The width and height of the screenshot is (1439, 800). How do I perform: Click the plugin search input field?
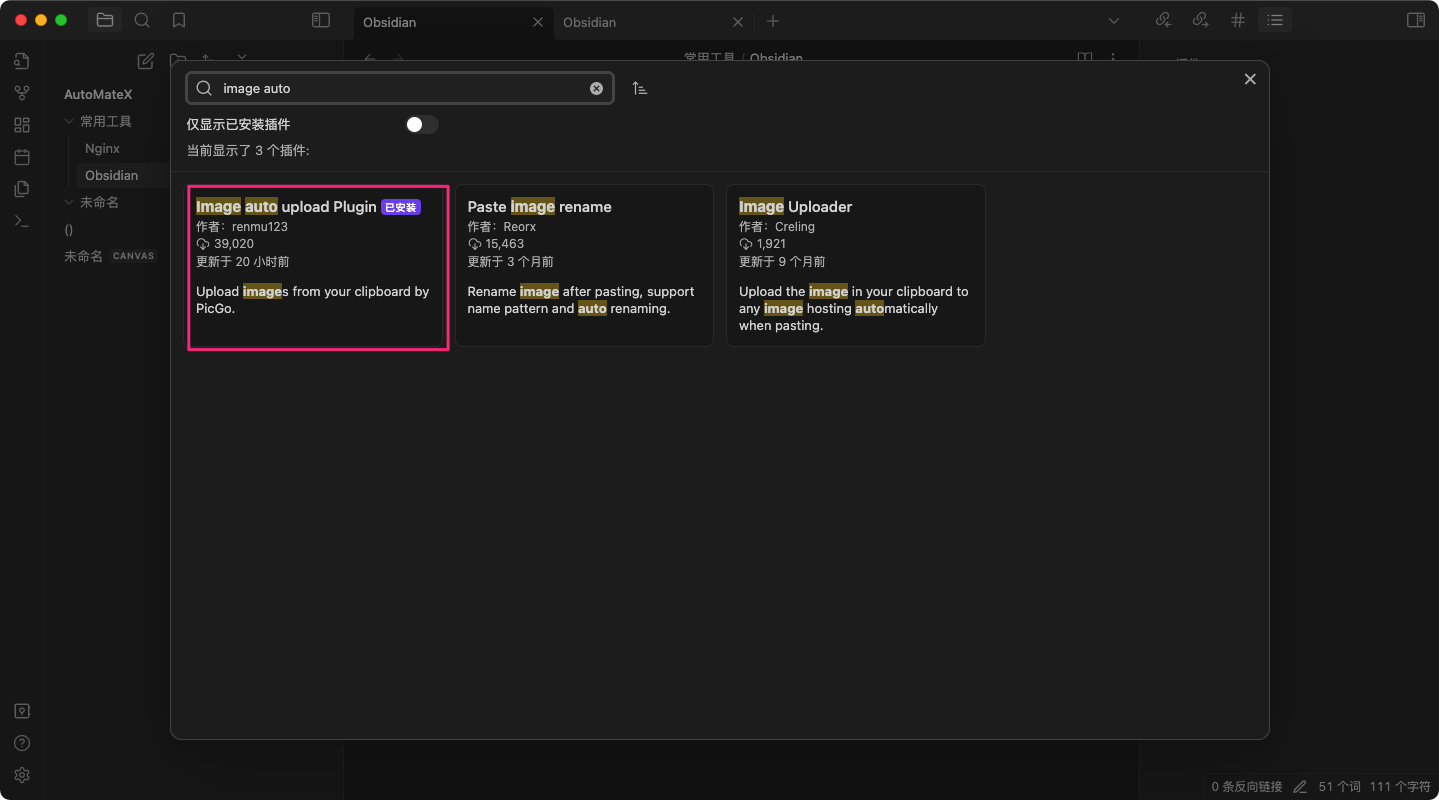[x=400, y=88]
